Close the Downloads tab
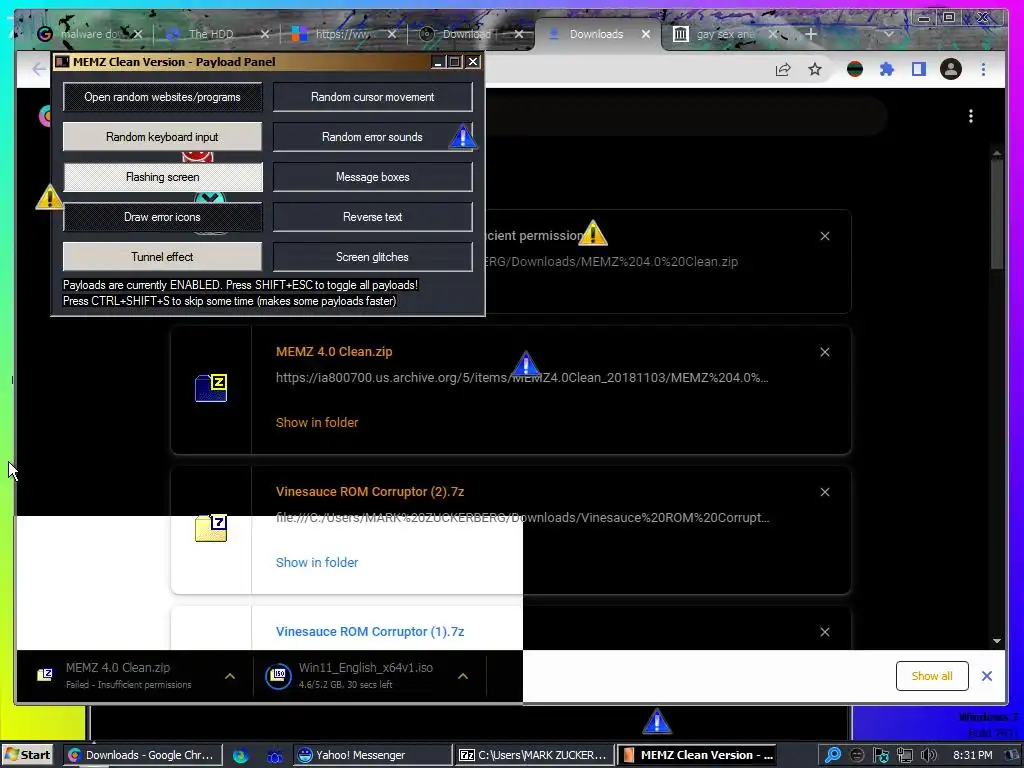Screen dimensions: 1024x768 [645, 34]
